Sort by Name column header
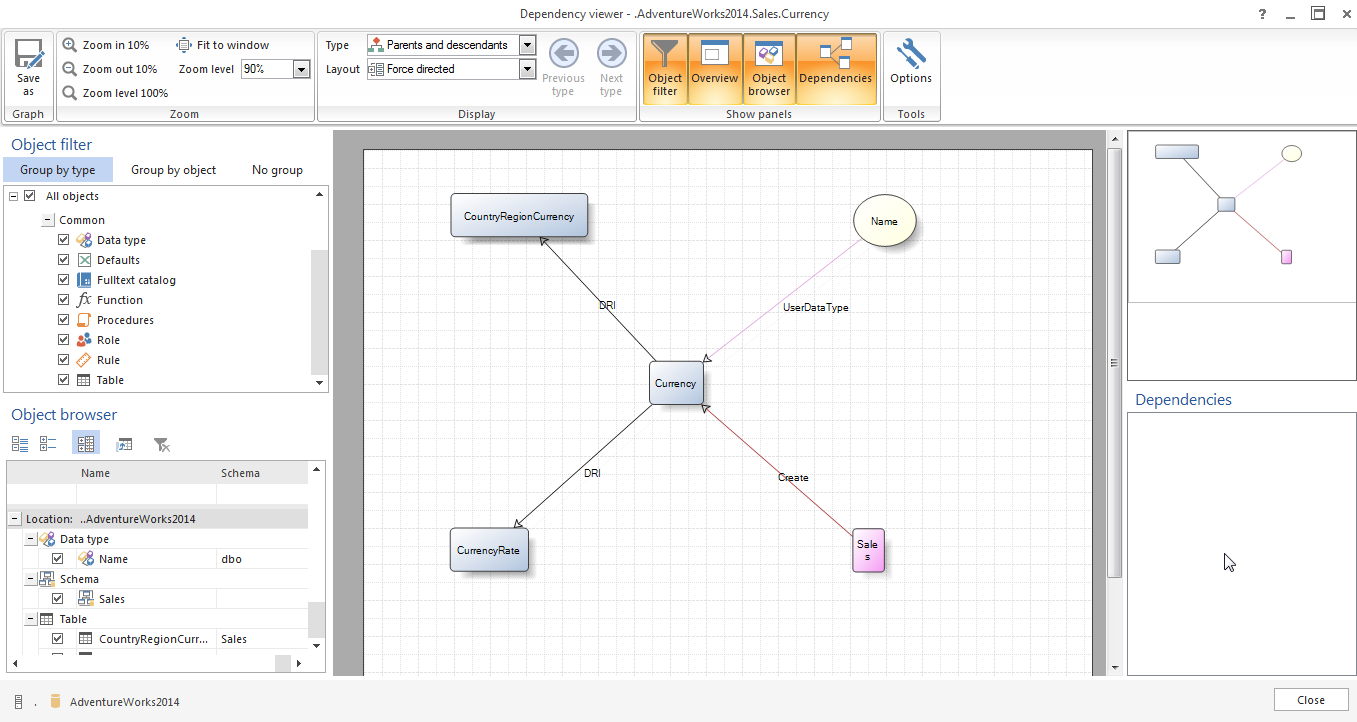The height and width of the screenshot is (722, 1357). (x=146, y=473)
